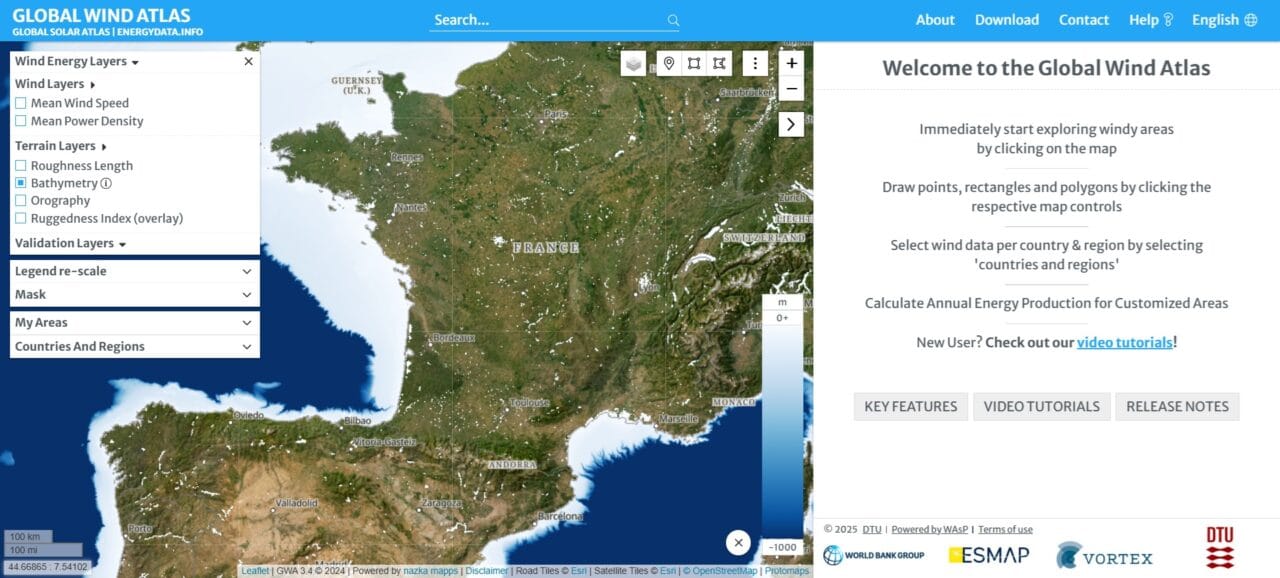Follow the video tutorials link
This screenshot has height=578, width=1280.
click(x=1124, y=342)
